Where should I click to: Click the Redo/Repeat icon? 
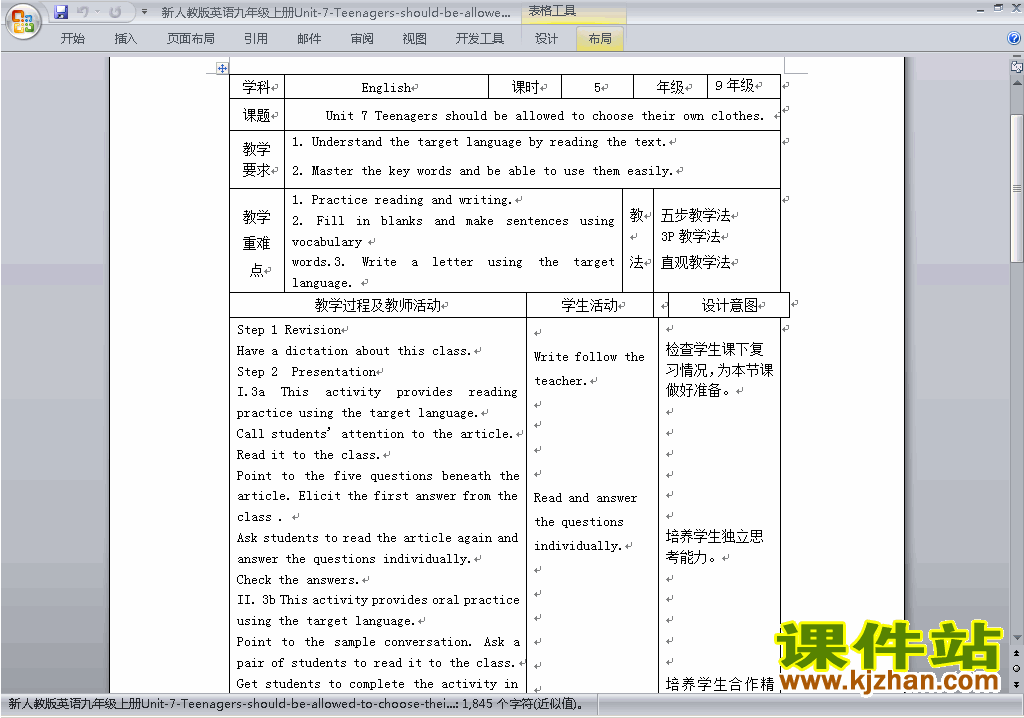coord(116,12)
